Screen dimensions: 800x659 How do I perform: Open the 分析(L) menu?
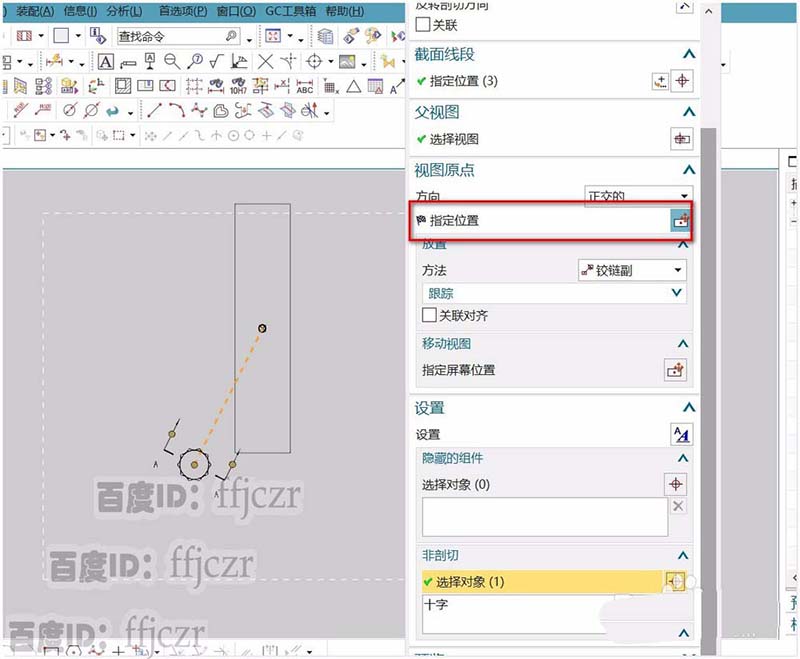point(124,11)
